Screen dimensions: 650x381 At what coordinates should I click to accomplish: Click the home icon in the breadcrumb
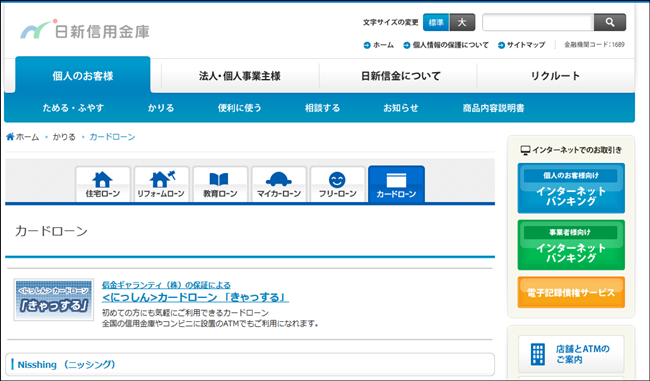10,136
